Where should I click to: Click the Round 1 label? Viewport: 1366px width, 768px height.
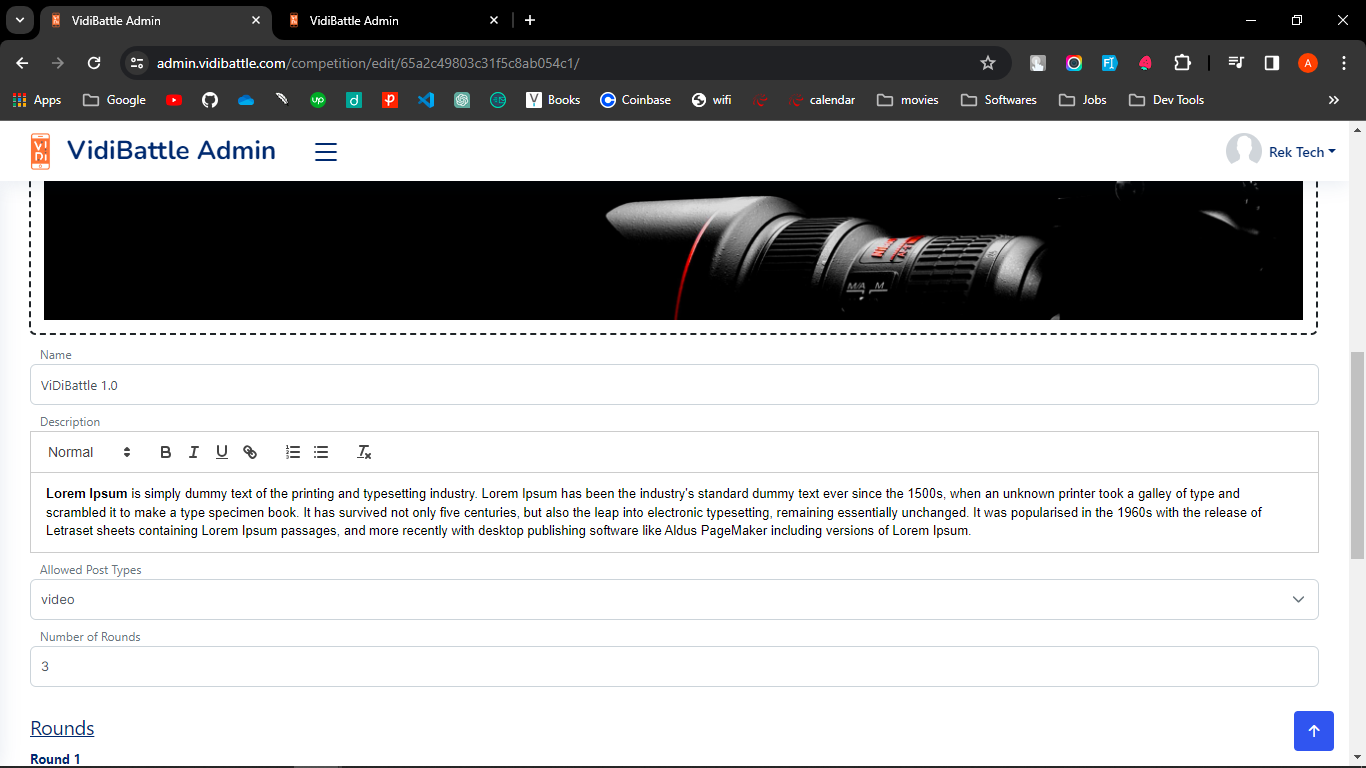tap(55, 759)
